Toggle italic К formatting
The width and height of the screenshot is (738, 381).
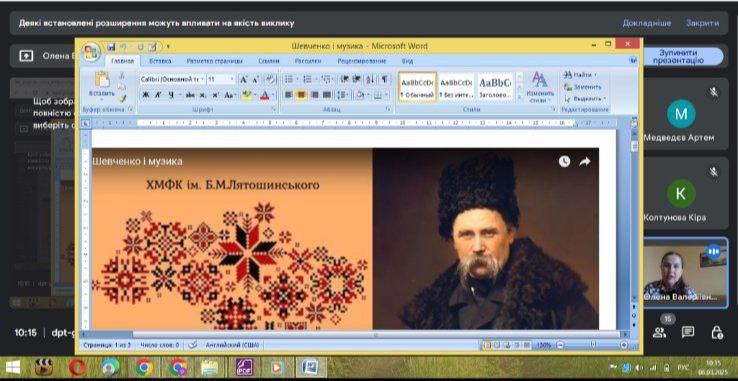158,95
